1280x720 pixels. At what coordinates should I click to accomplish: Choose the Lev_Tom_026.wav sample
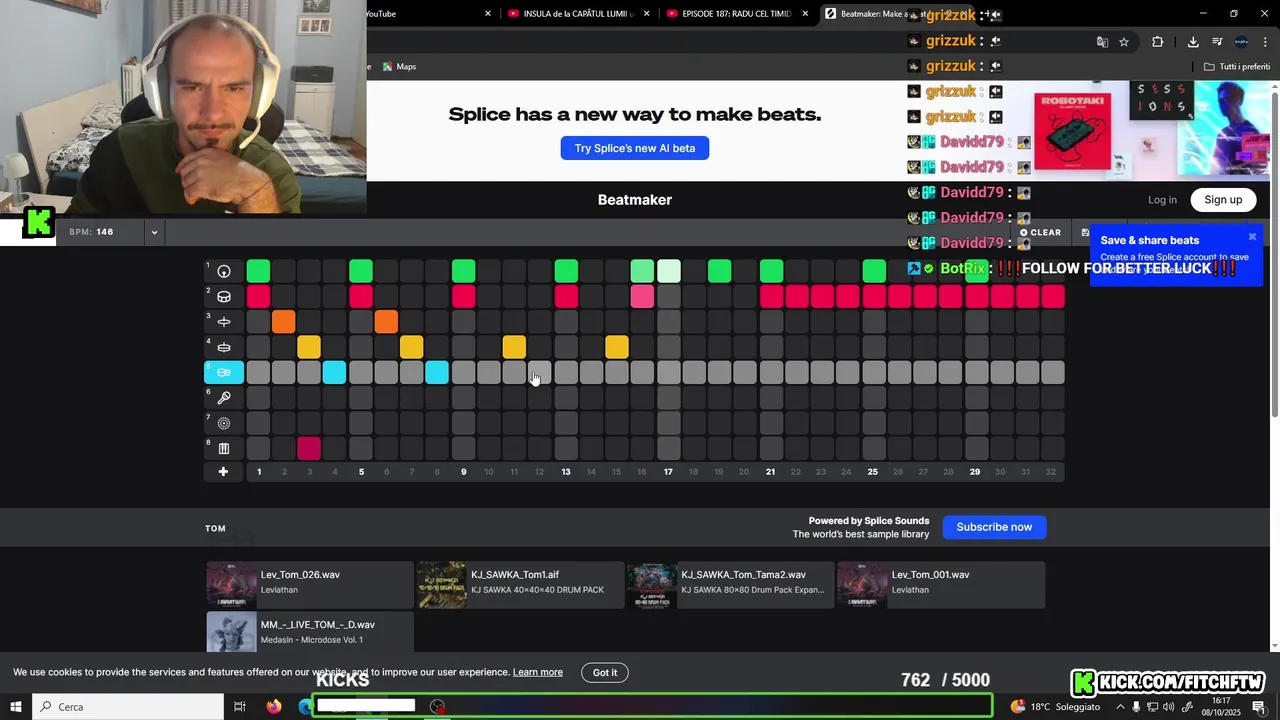[309, 584]
